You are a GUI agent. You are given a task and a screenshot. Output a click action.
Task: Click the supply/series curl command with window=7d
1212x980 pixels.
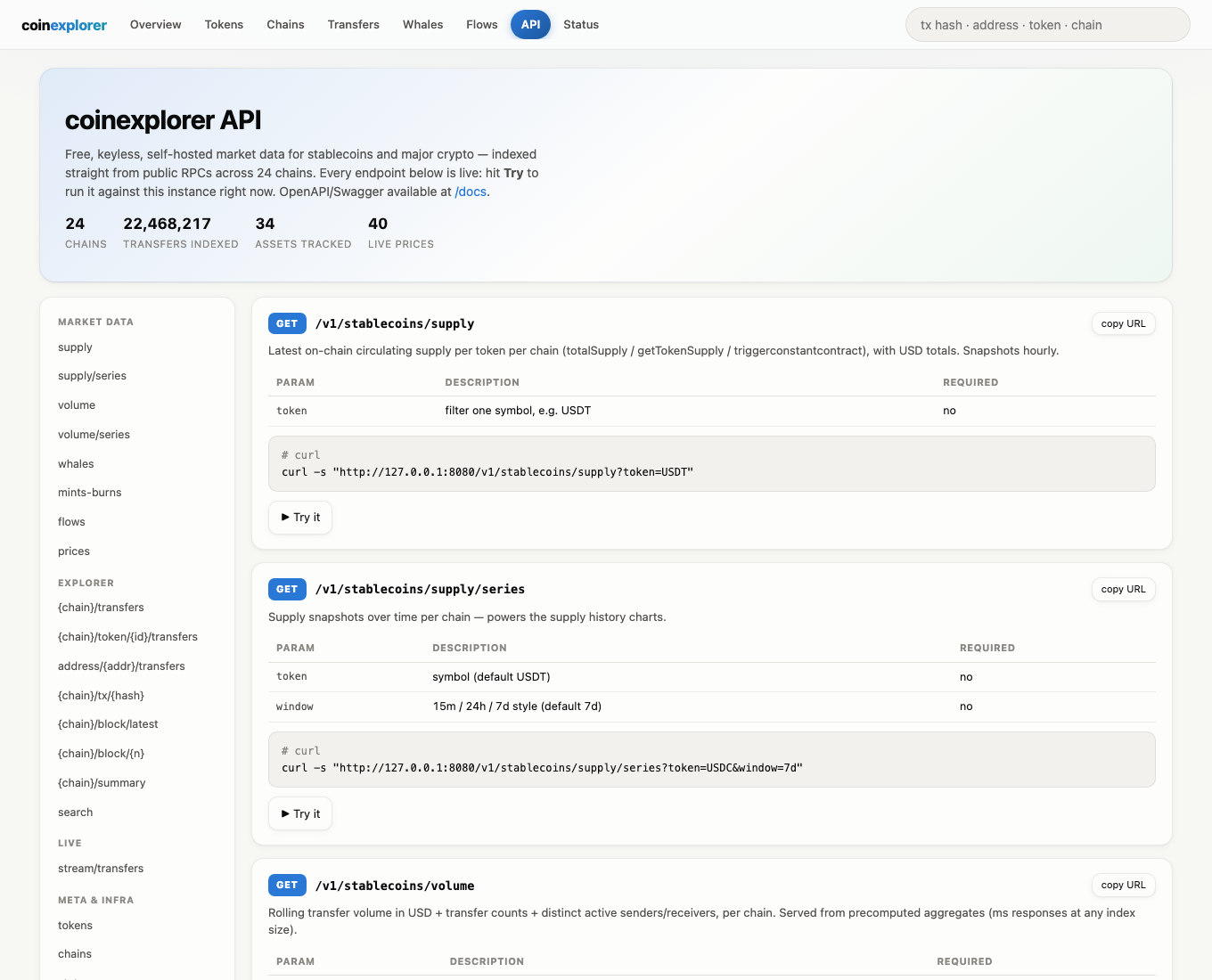click(542, 768)
